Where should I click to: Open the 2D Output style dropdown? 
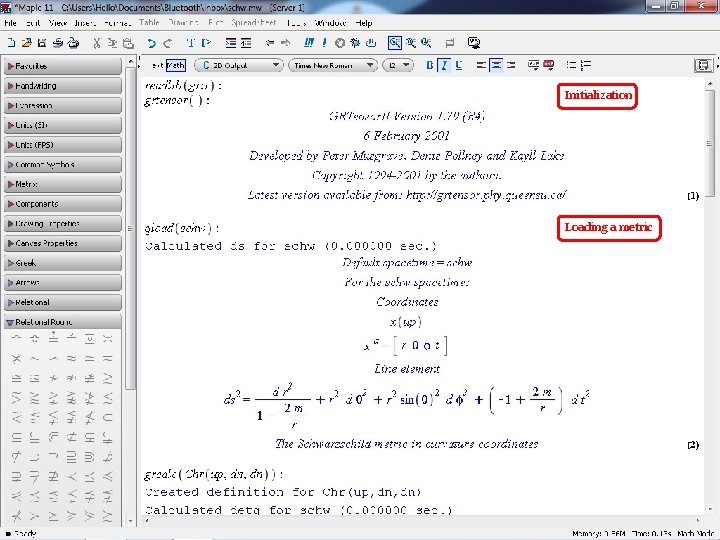point(239,65)
